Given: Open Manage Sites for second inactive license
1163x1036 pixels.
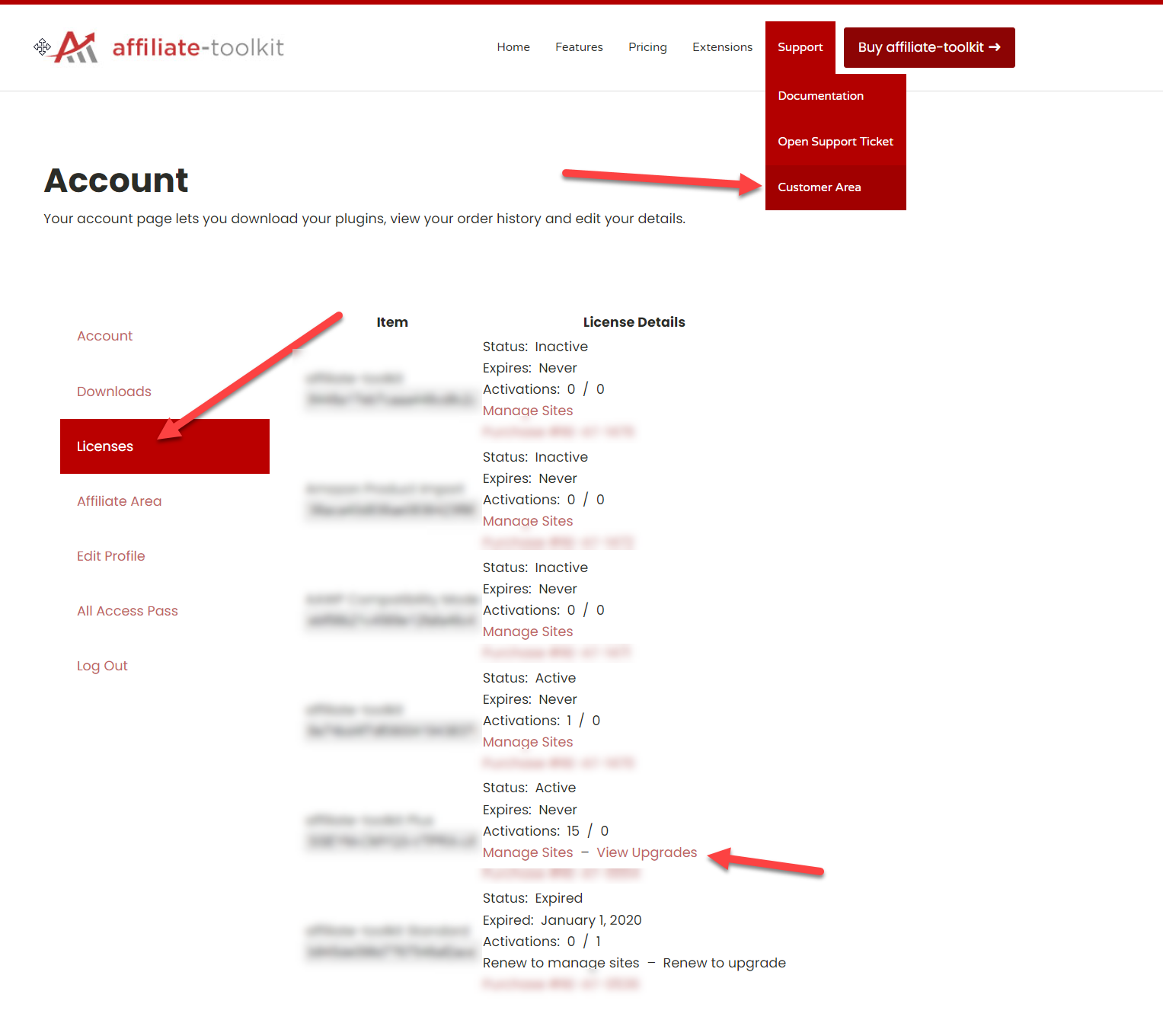Looking at the screenshot, I should [528, 521].
